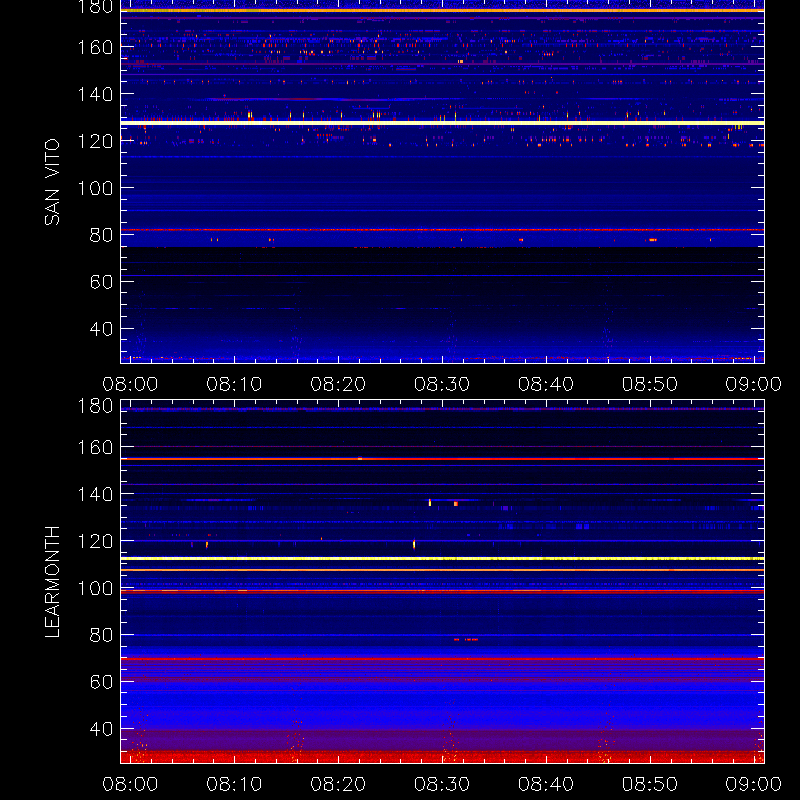Select the Learmonth spectrogram plot
Screen dimensions: 800x800
[442, 582]
